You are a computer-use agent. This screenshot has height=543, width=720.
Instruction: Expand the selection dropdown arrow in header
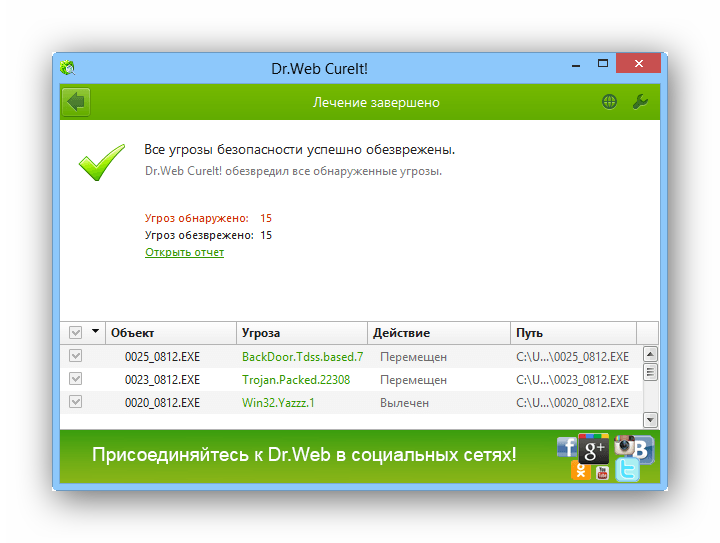pyautogui.click(x=95, y=331)
